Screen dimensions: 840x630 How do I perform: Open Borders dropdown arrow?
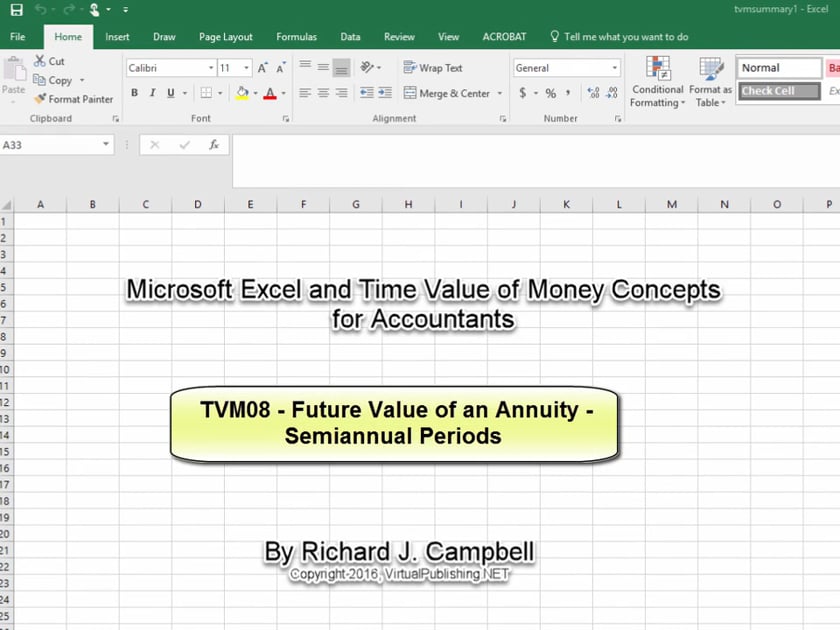[x=220, y=93]
